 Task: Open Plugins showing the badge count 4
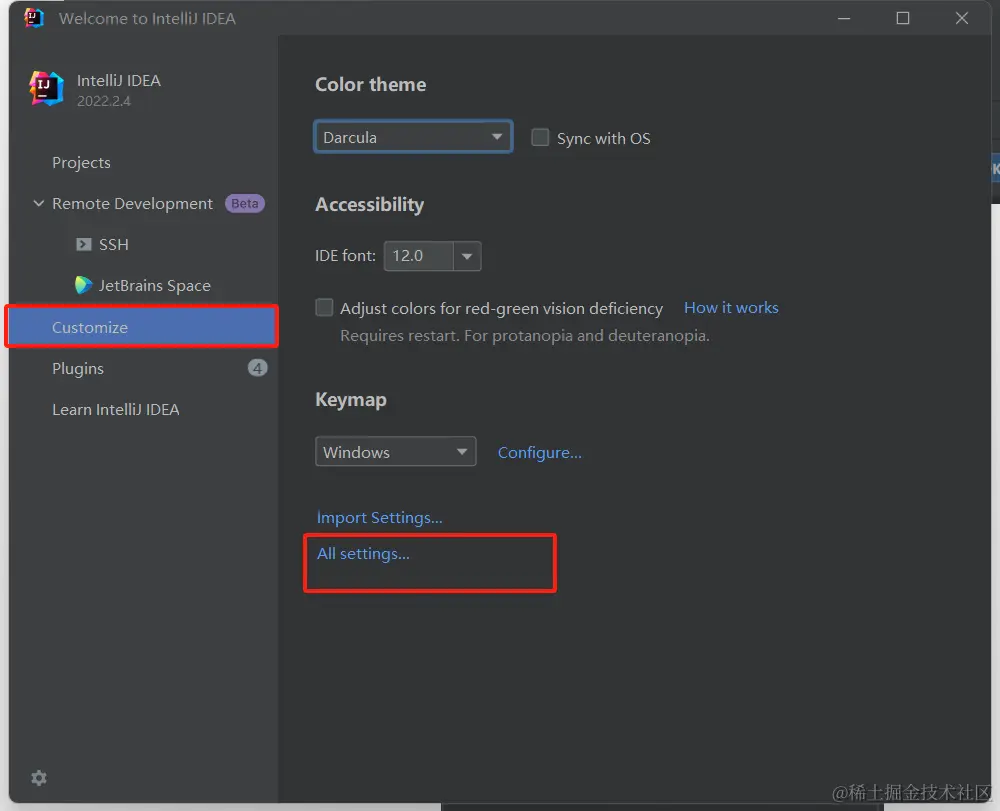(x=77, y=368)
